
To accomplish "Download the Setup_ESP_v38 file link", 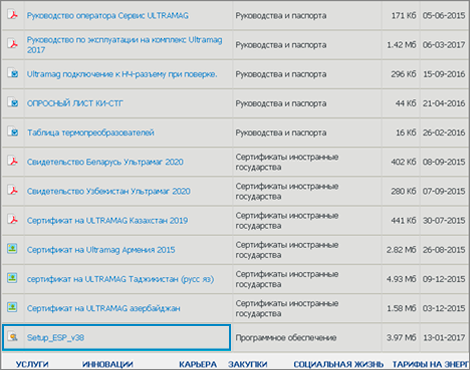I will 55,338.
